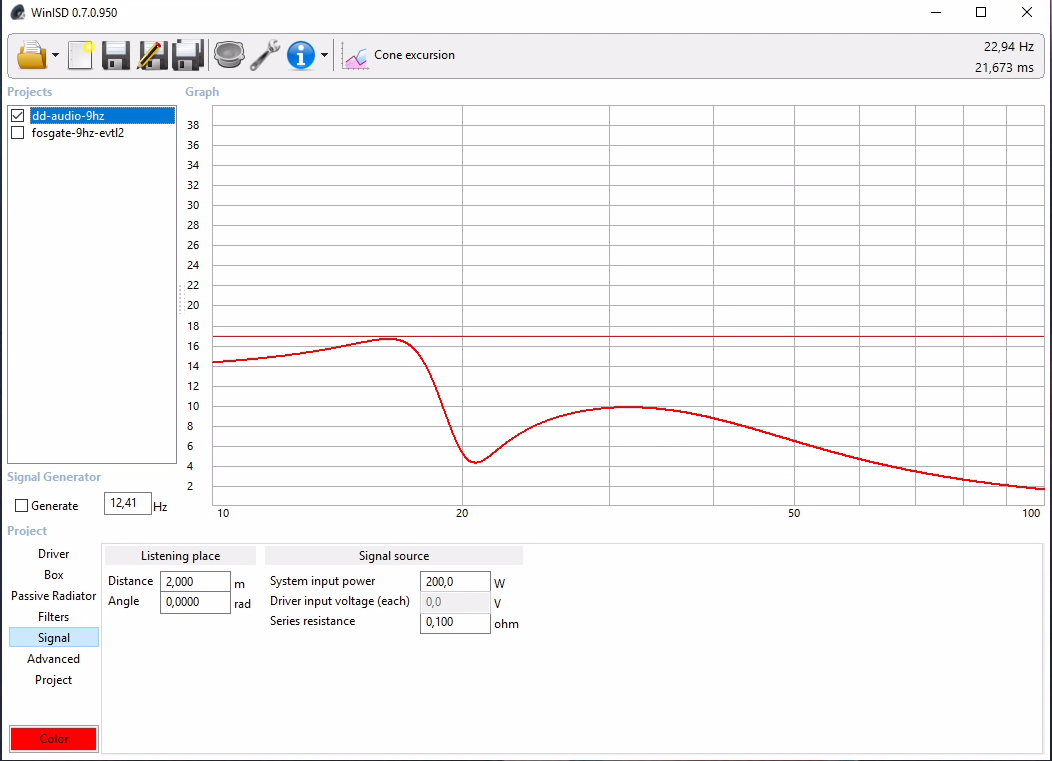Click the WinISD app icon in title bar

17,12
